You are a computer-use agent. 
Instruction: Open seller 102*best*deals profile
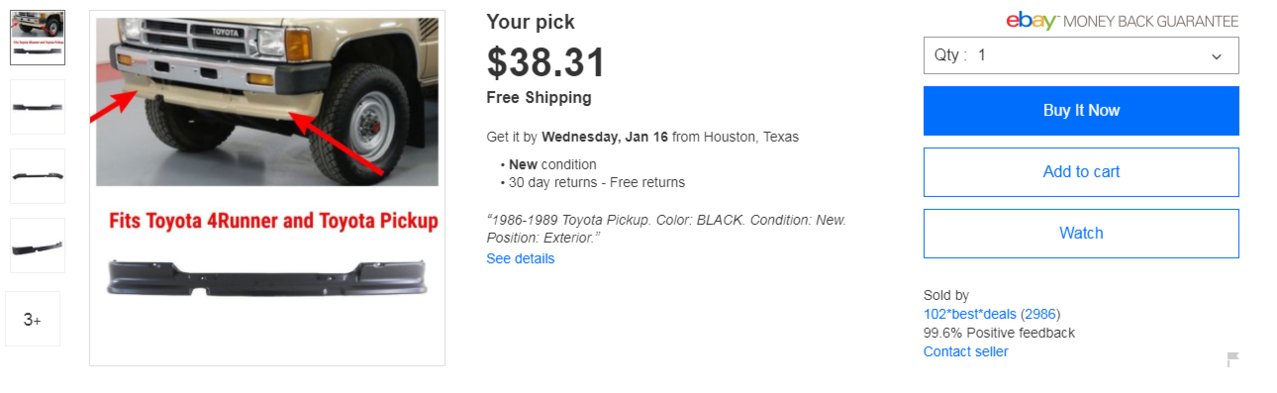pyautogui.click(x=970, y=314)
